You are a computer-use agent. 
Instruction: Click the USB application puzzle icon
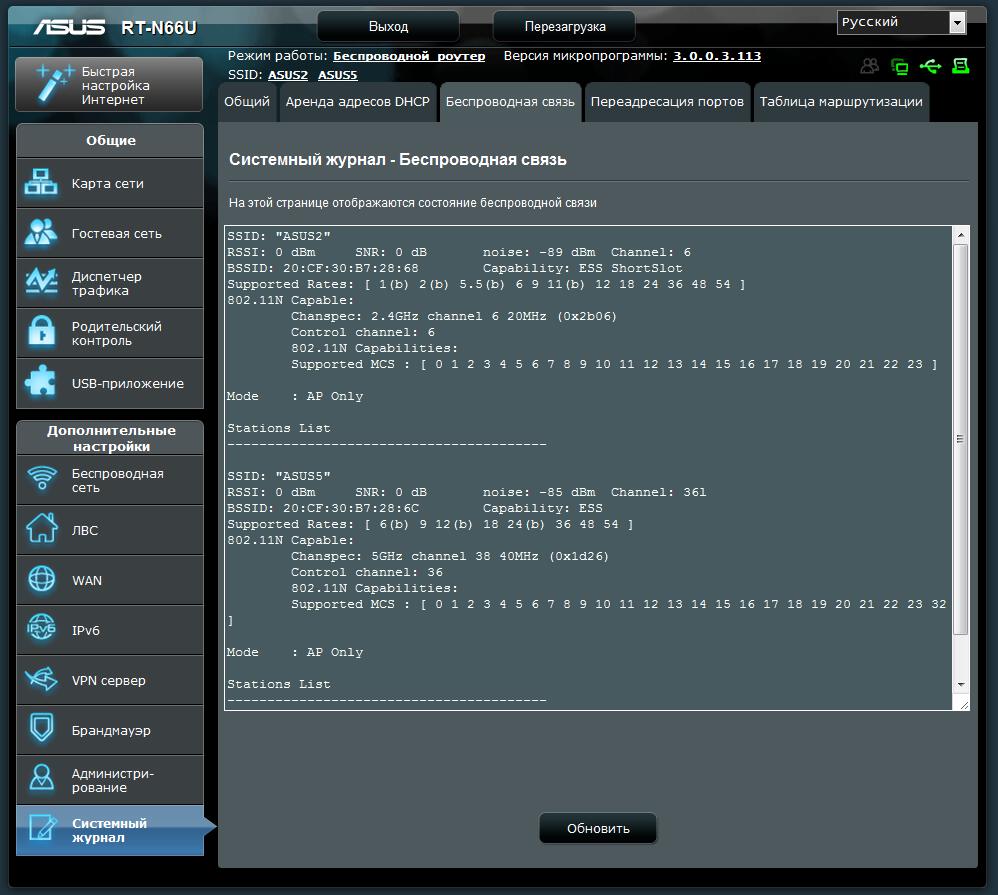click(40, 381)
